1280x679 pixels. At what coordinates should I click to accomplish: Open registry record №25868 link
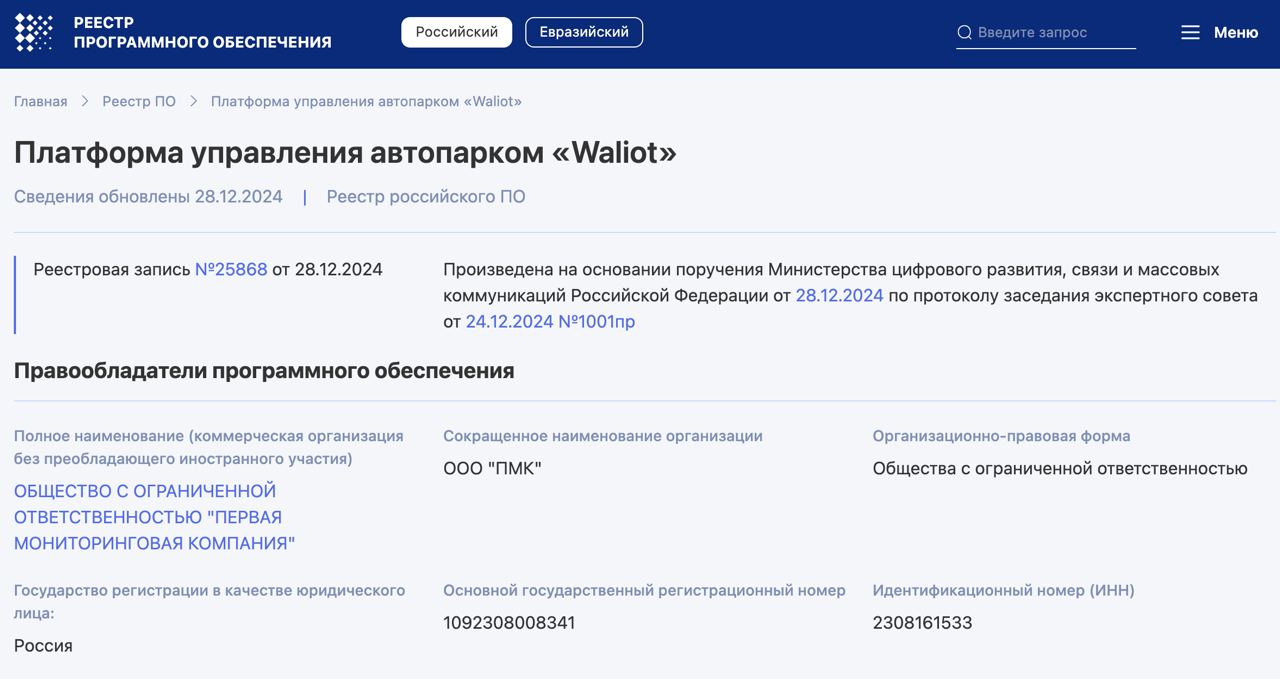pos(231,269)
